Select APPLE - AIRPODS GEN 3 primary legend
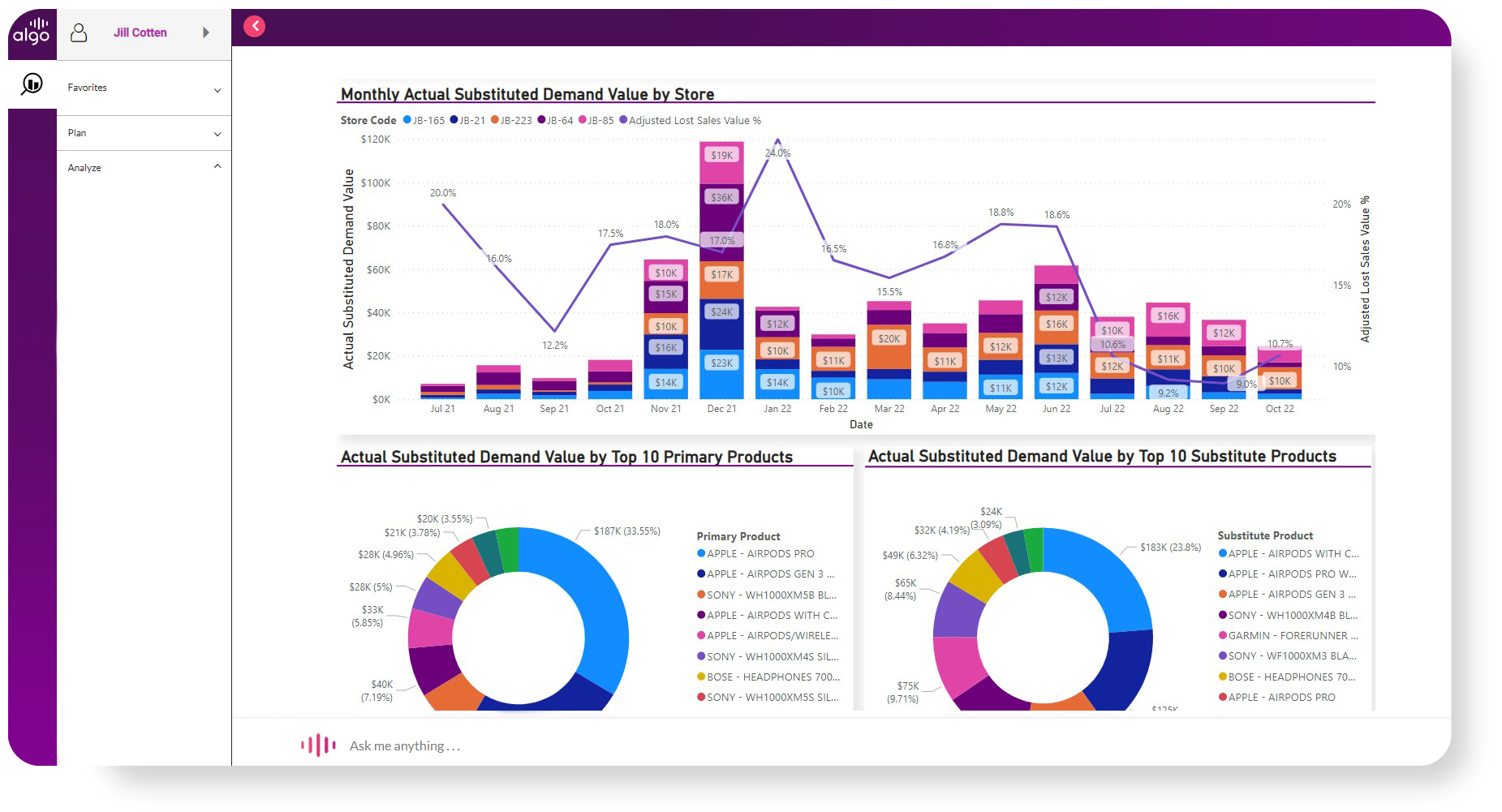The height and width of the screenshot is (812, 1502). tap(766, 574)
